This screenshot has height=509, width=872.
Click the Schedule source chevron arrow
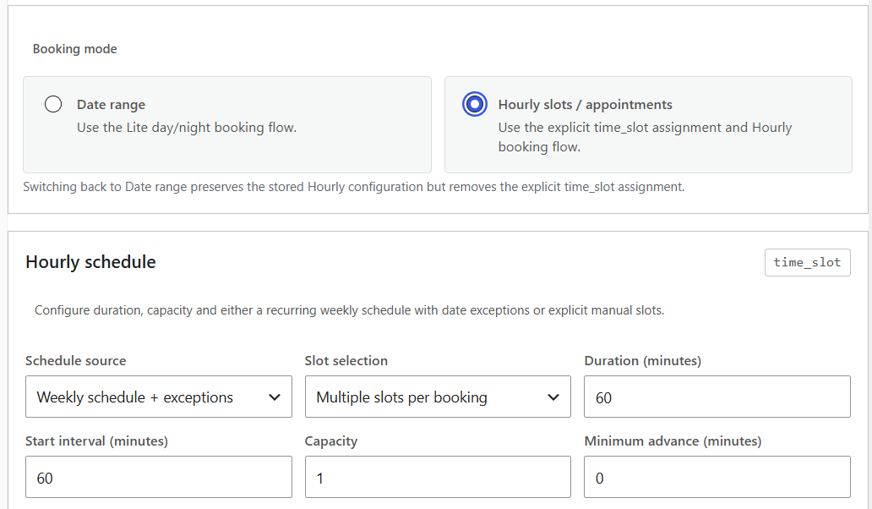coord(274,397)
